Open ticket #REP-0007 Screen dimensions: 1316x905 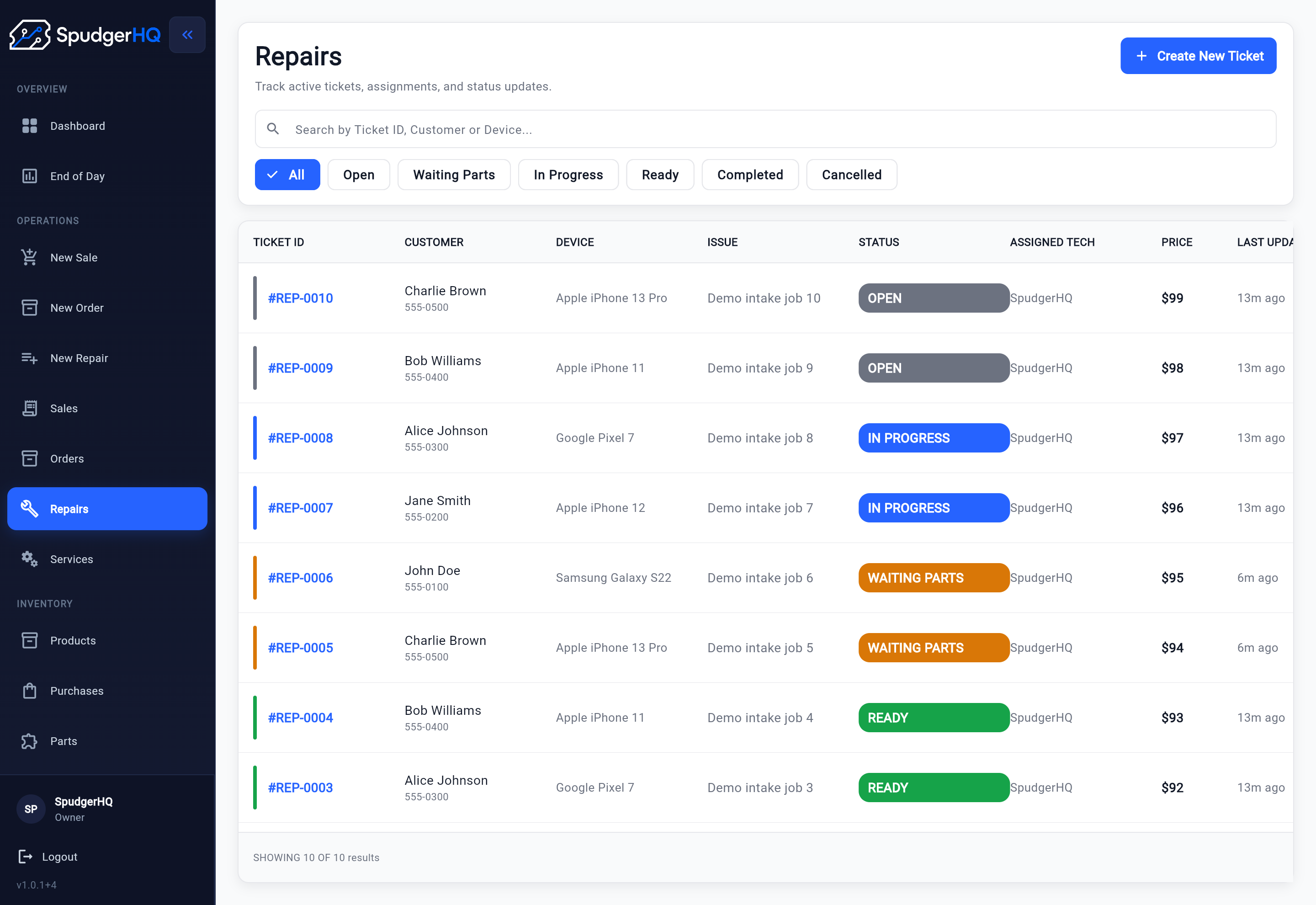[300, 508]
